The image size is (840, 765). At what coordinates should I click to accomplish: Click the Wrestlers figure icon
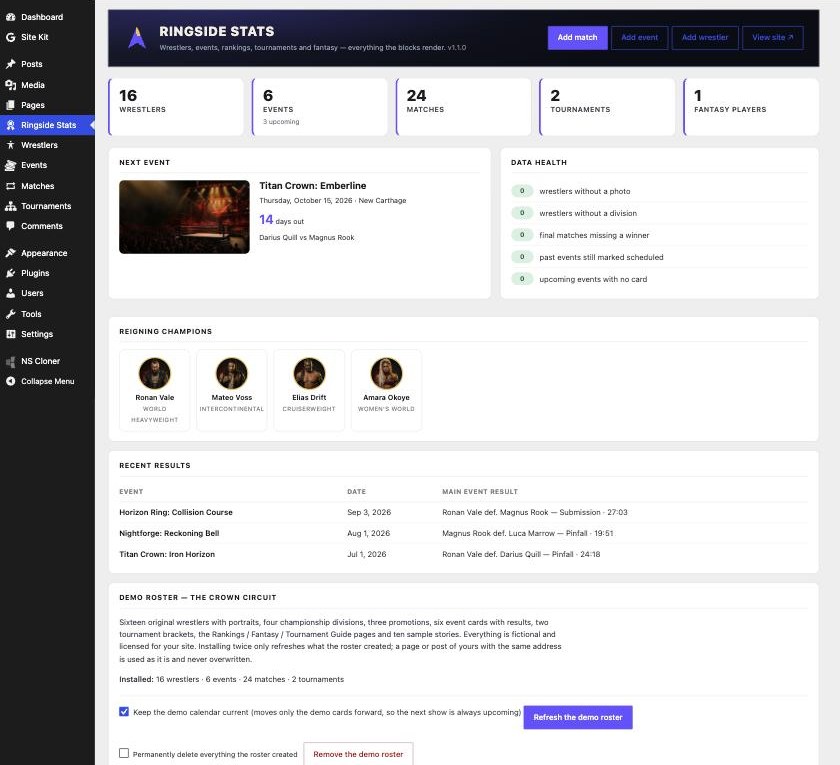10,145
